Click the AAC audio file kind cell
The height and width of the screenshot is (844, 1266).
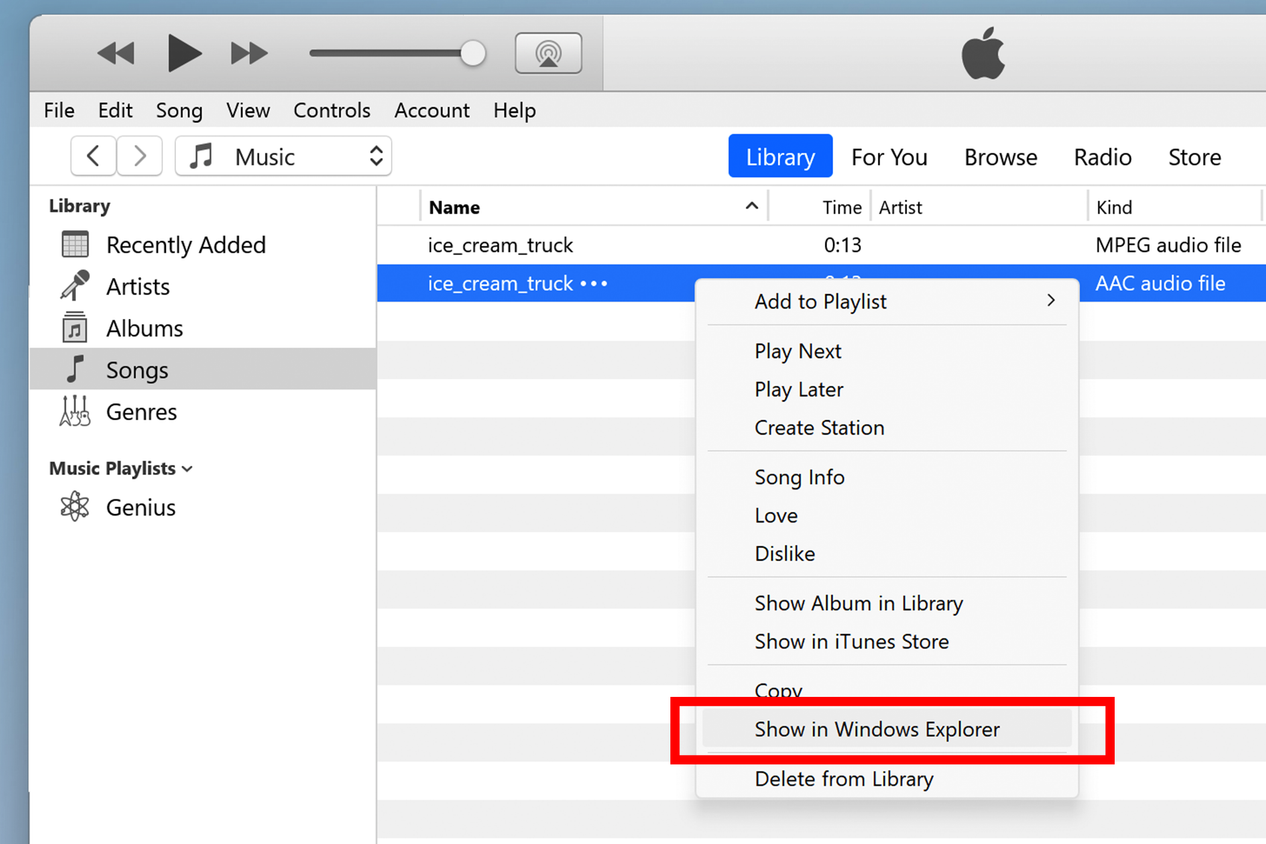coord(1160,283)
